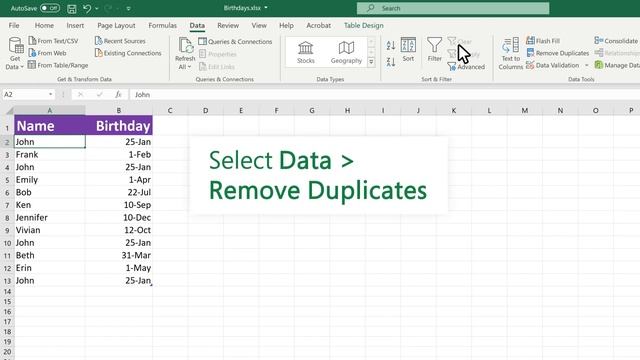The width and height of the screenshot is (640, 360).
Task: Open the Name Box dropdown
Action: (50, 94)
